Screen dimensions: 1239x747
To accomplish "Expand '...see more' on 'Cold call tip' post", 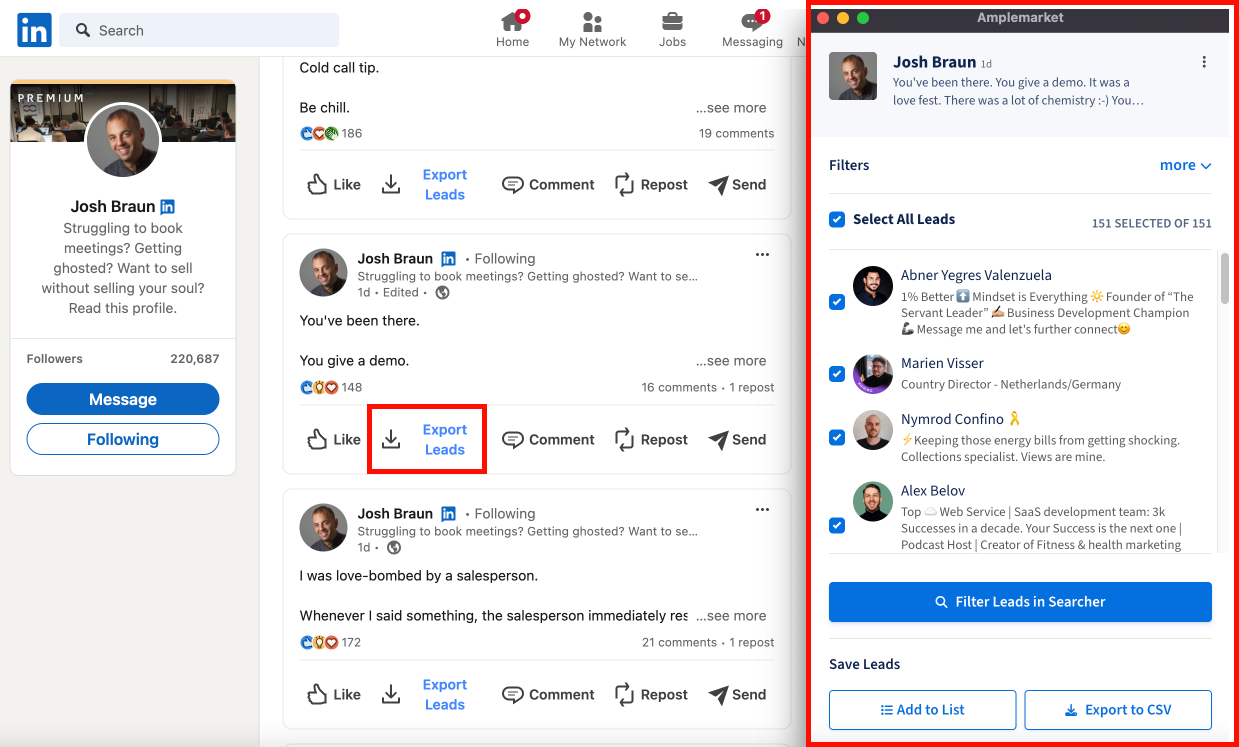I will coord(732,107).
